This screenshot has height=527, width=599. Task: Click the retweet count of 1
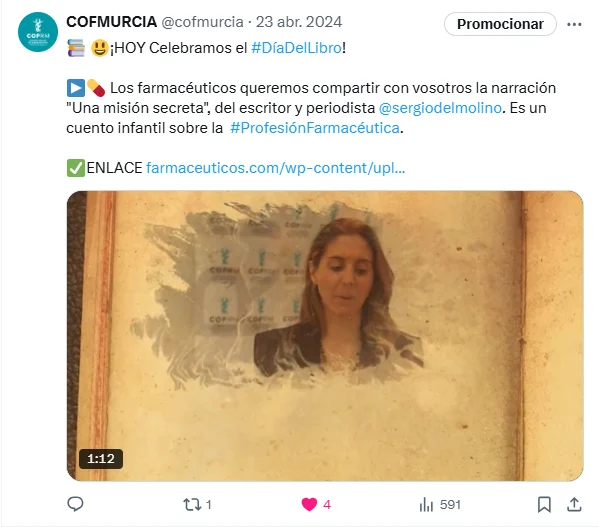click(209, 505)
